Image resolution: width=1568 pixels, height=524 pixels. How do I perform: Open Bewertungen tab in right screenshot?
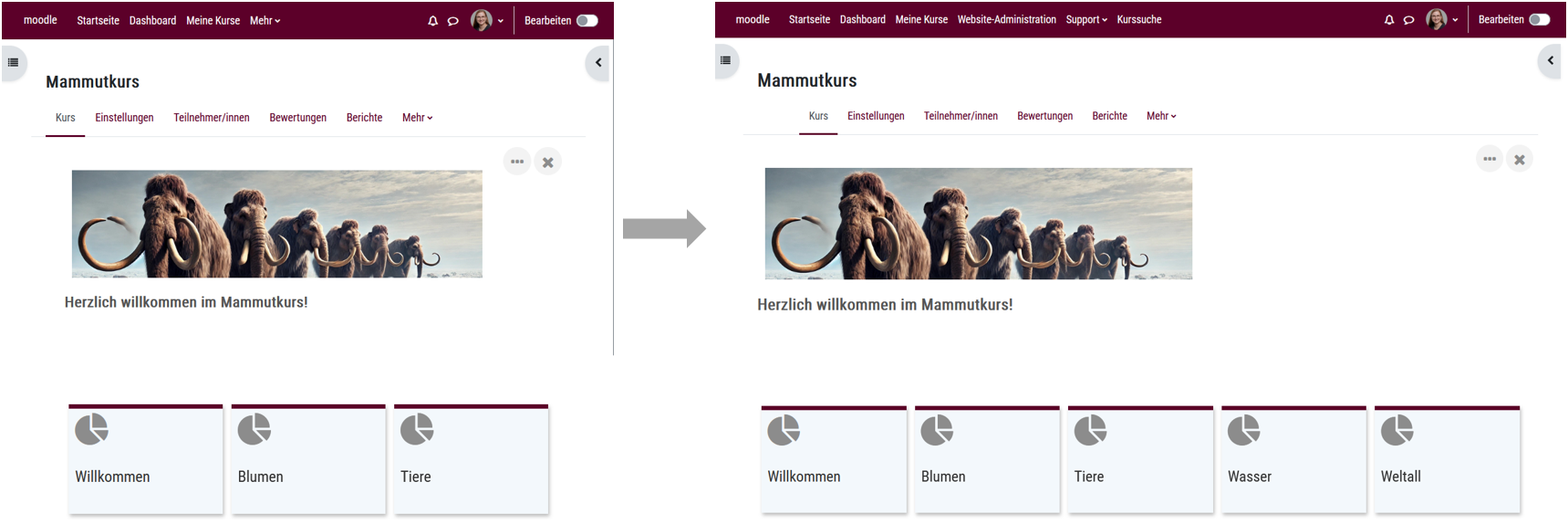point(1044,117)
